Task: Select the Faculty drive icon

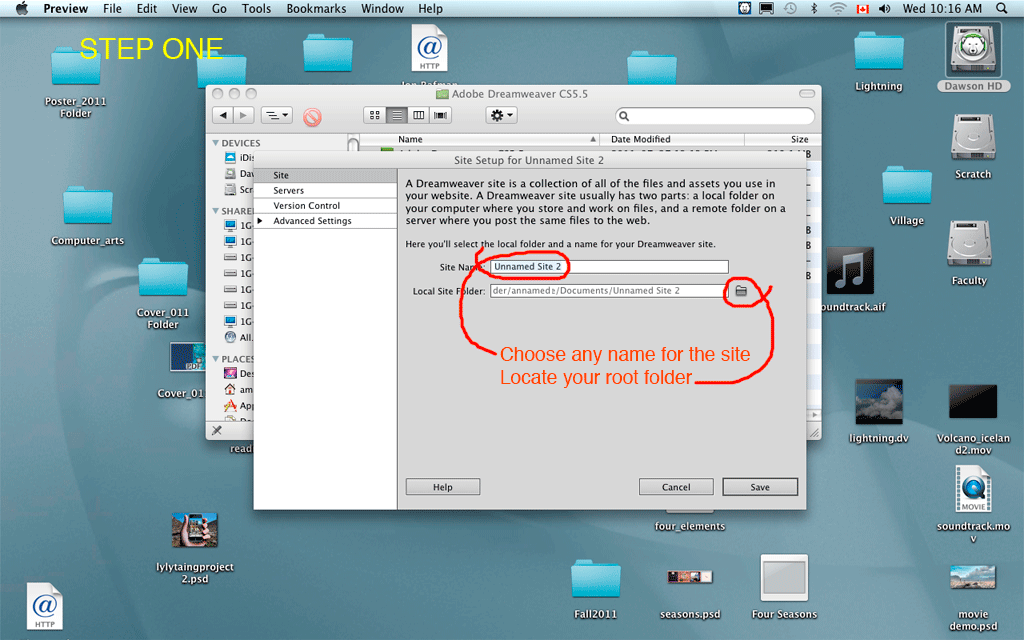Action: pyautogui.click(x=969, y=245)
